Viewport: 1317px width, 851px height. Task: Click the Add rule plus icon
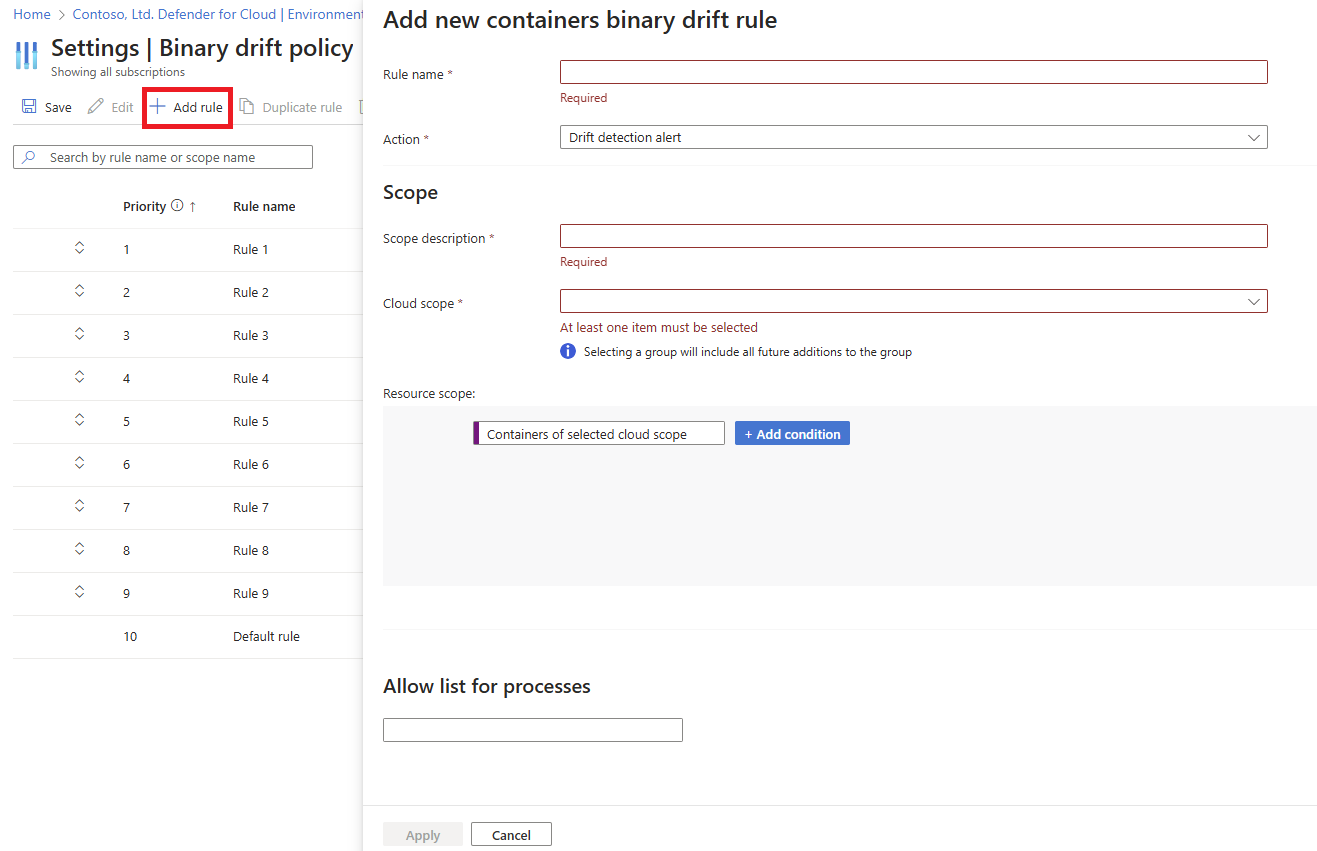(158, 107)
